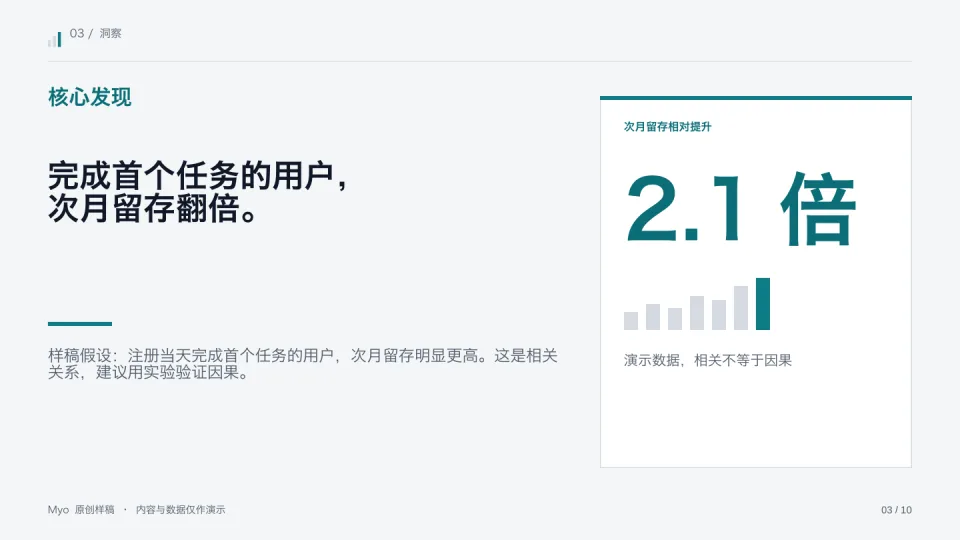
Task: Click the headline line '次月留存翻倍。'
Action: [152, 209]
